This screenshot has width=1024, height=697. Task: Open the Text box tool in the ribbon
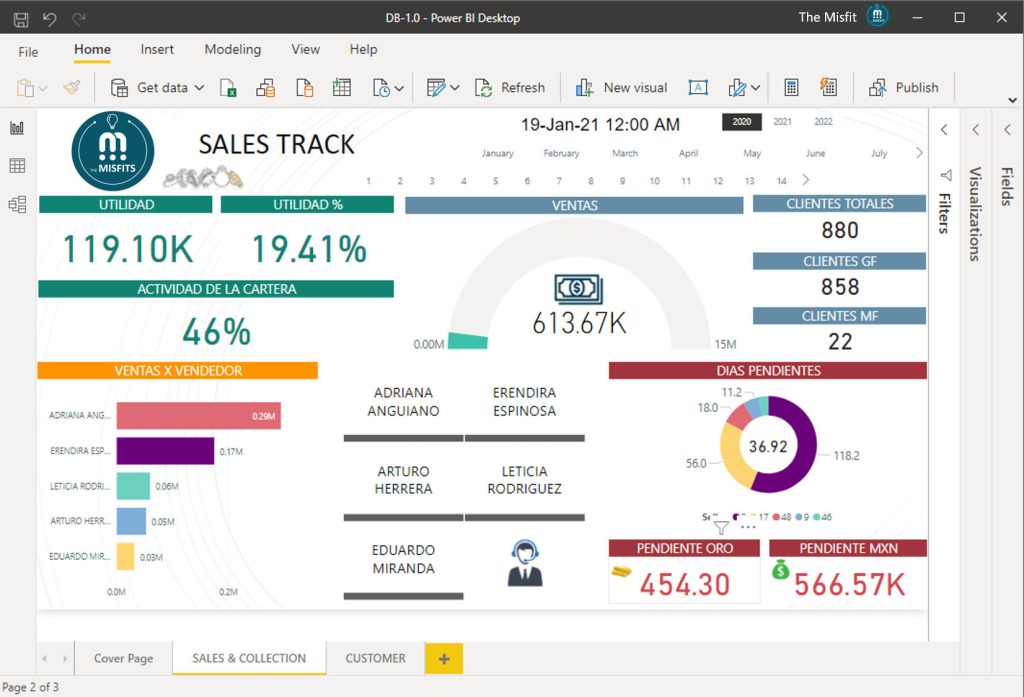coord(698,88)
